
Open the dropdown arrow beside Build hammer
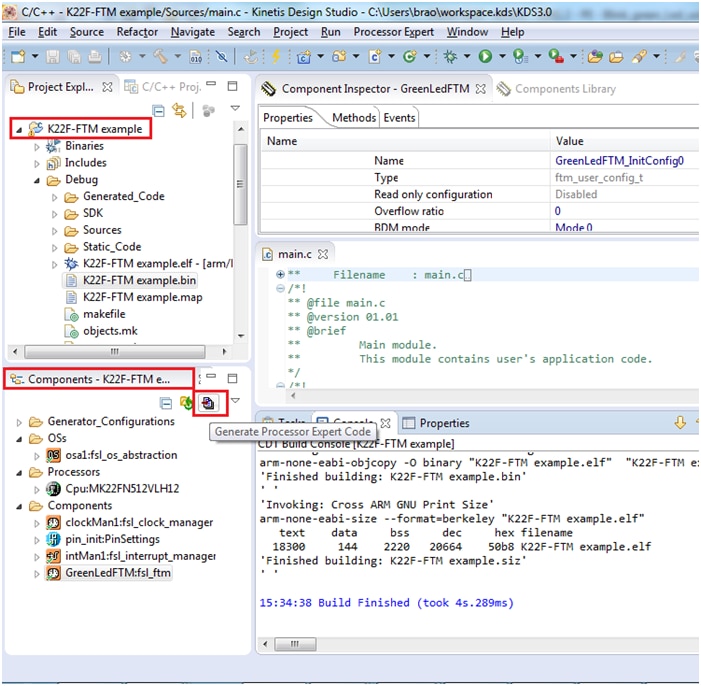point(178,57)
